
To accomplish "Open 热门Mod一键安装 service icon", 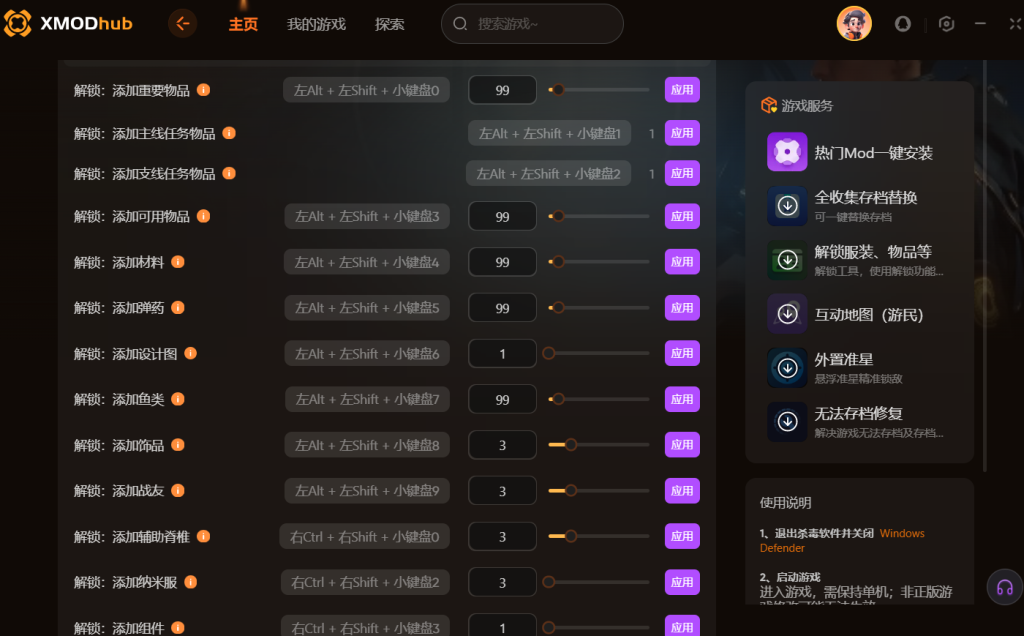I will 787,152.
